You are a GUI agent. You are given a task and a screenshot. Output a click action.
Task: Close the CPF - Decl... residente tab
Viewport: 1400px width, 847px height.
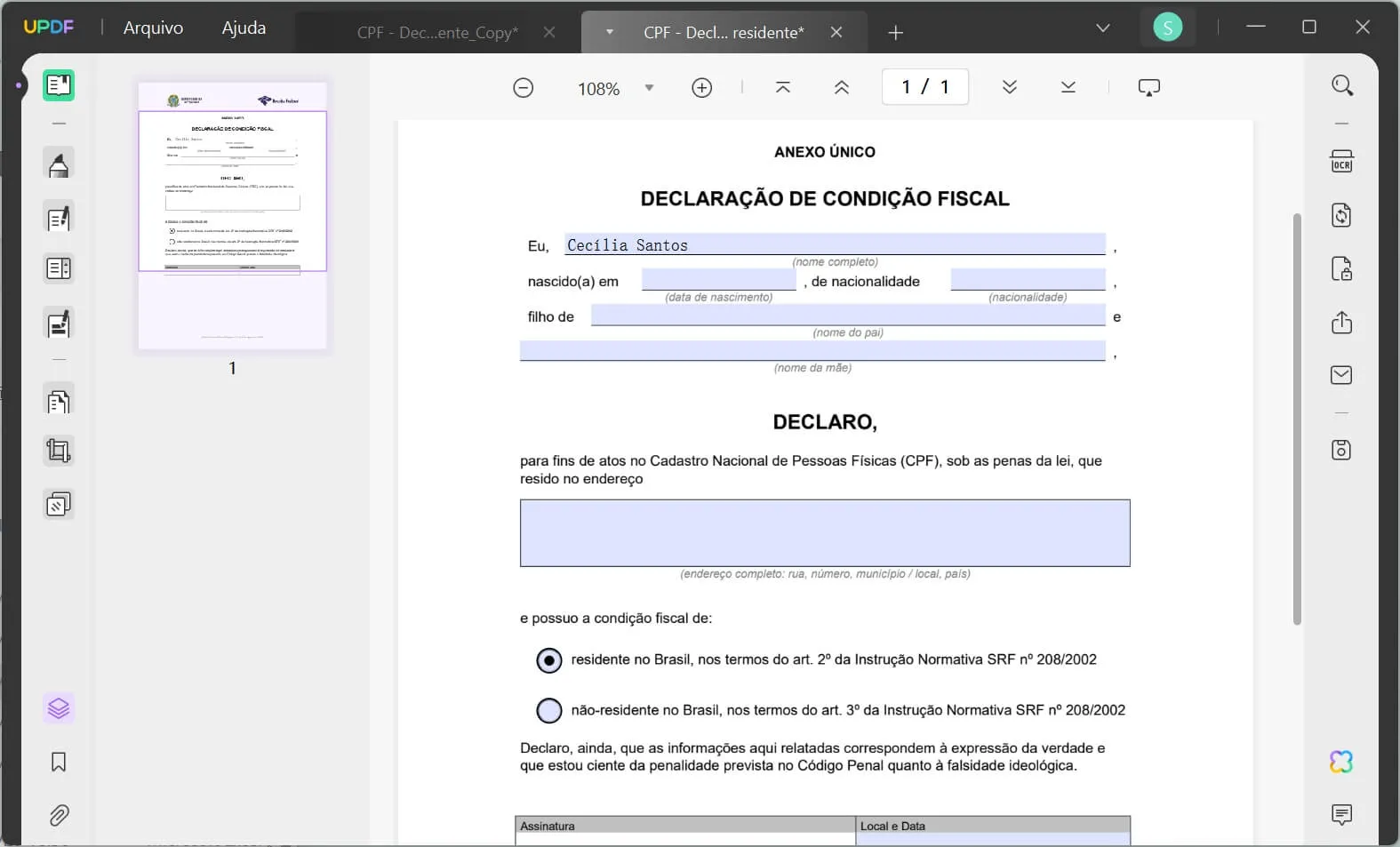click(836, 33)
